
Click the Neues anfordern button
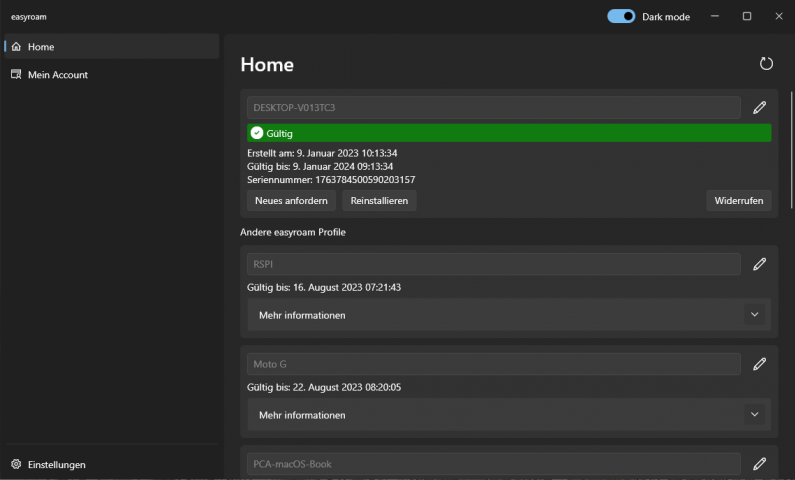click(291, 201)
